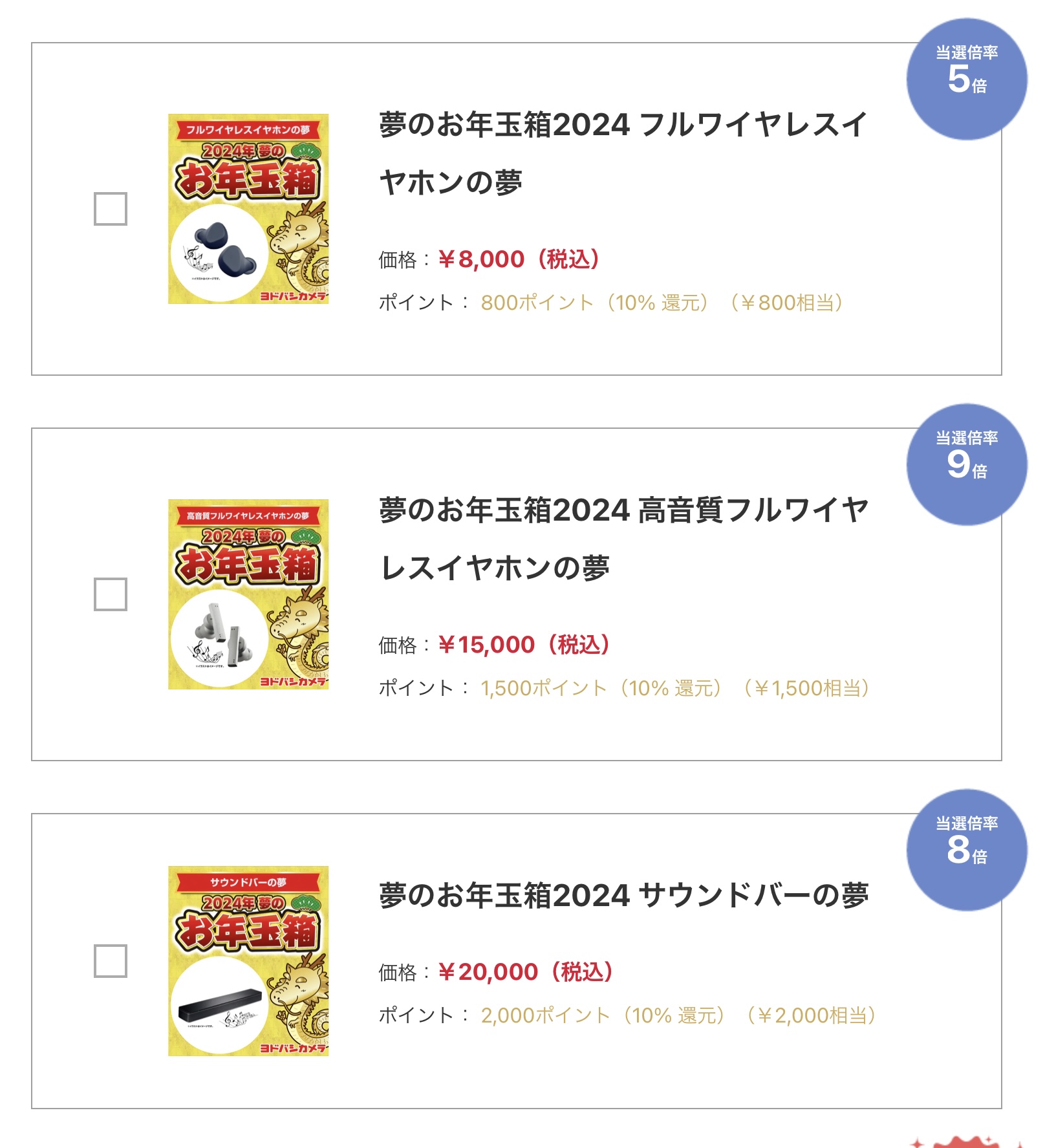Click the ¥8,000 (税込) price
The height and width of the screenshot is (1148, 1045).
[x=519, y=260]
